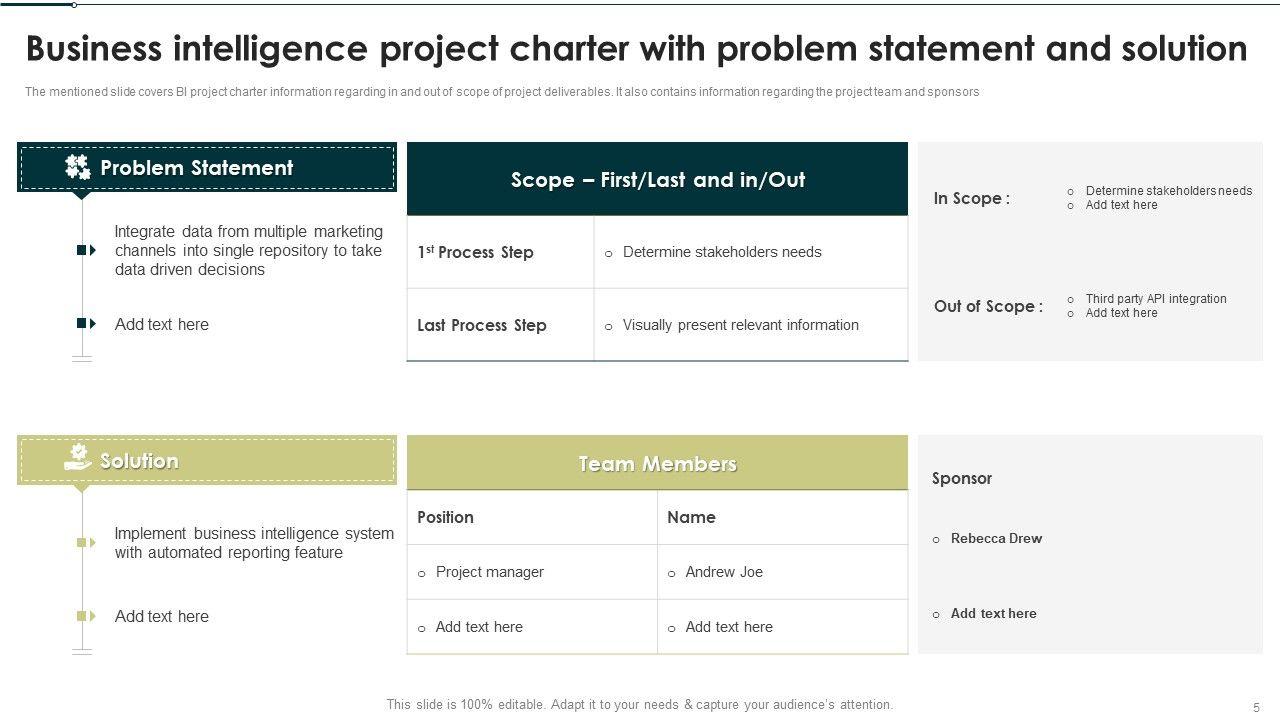Image resolution: width=1280 pixels, height=720 pixels.
Task: Click the puzzle icon beside Problem Statement
Action: (78, 167)
